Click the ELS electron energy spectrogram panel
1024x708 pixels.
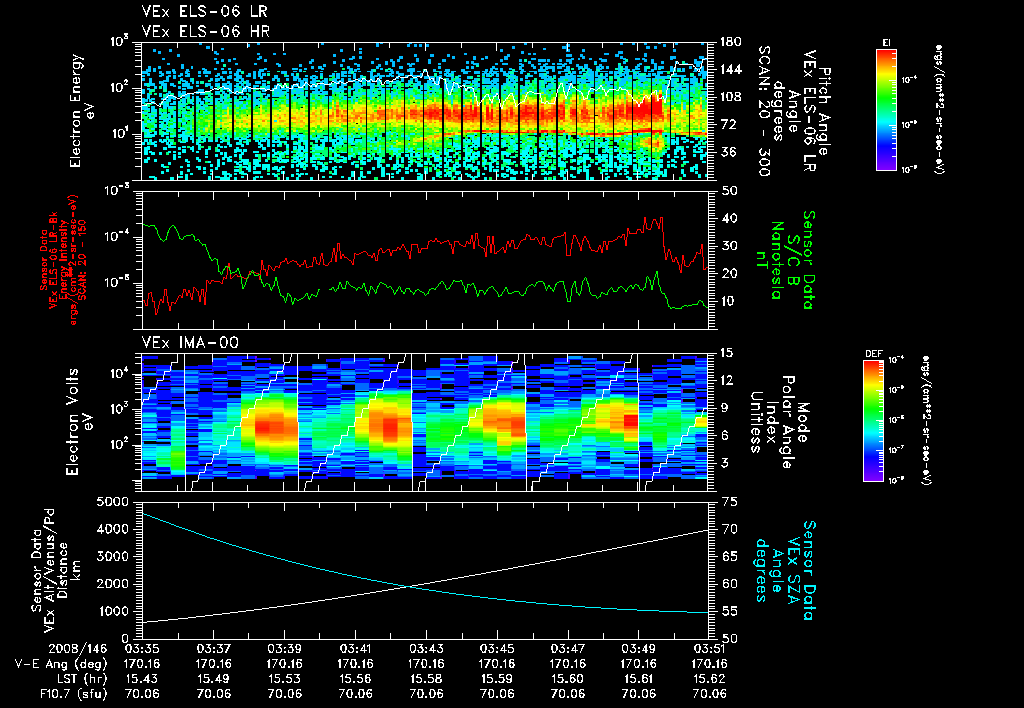[x=425, y=110]
